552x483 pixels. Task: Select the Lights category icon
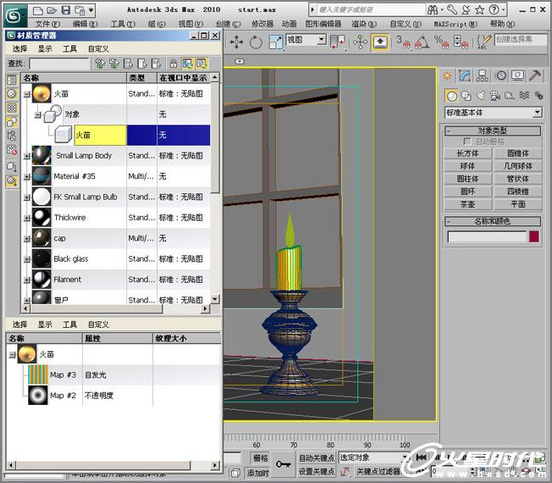tap(481, 95)
